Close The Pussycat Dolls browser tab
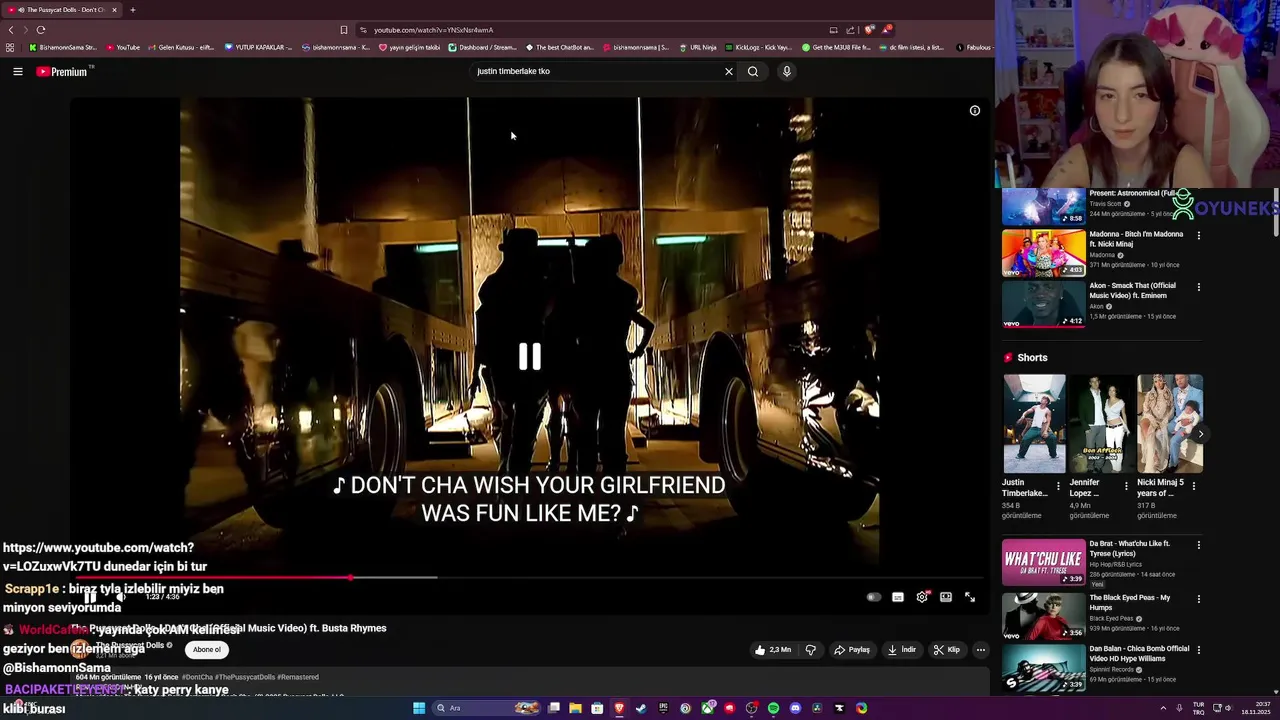1280x720 pixels. point(114,10)
